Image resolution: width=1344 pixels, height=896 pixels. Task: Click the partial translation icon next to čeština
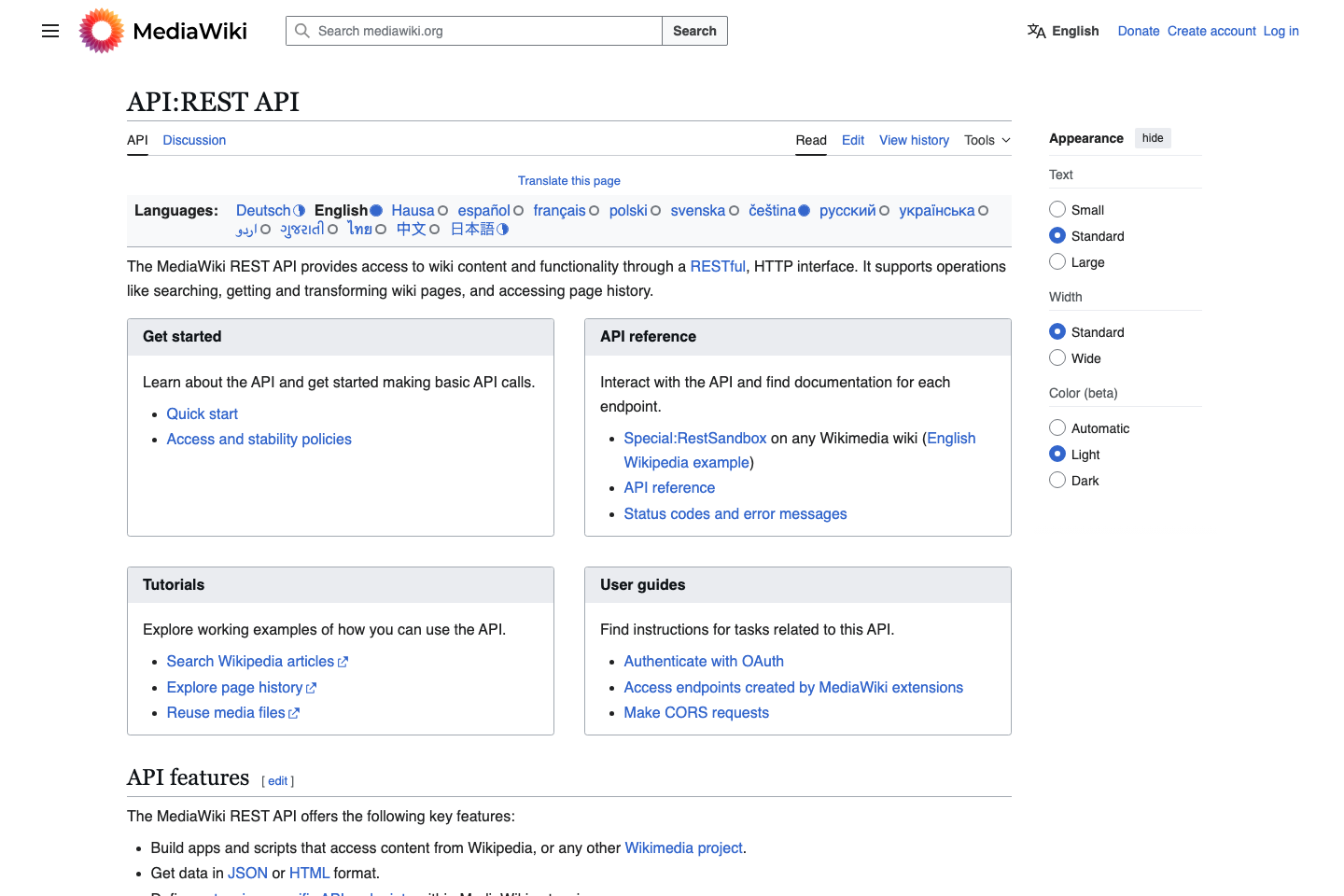pyautogui.click(x=805, y=210)
